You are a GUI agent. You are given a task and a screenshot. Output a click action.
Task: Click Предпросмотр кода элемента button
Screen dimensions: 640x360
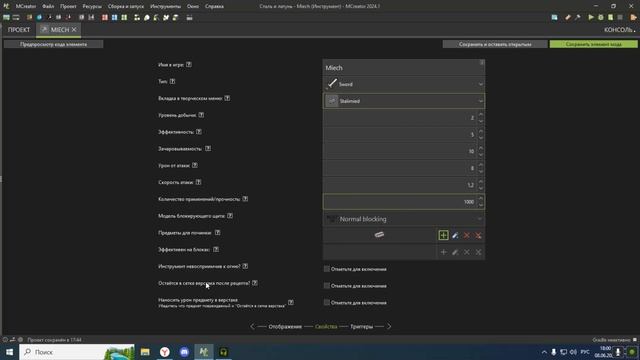pyautogui.click(x=53, y=44)
